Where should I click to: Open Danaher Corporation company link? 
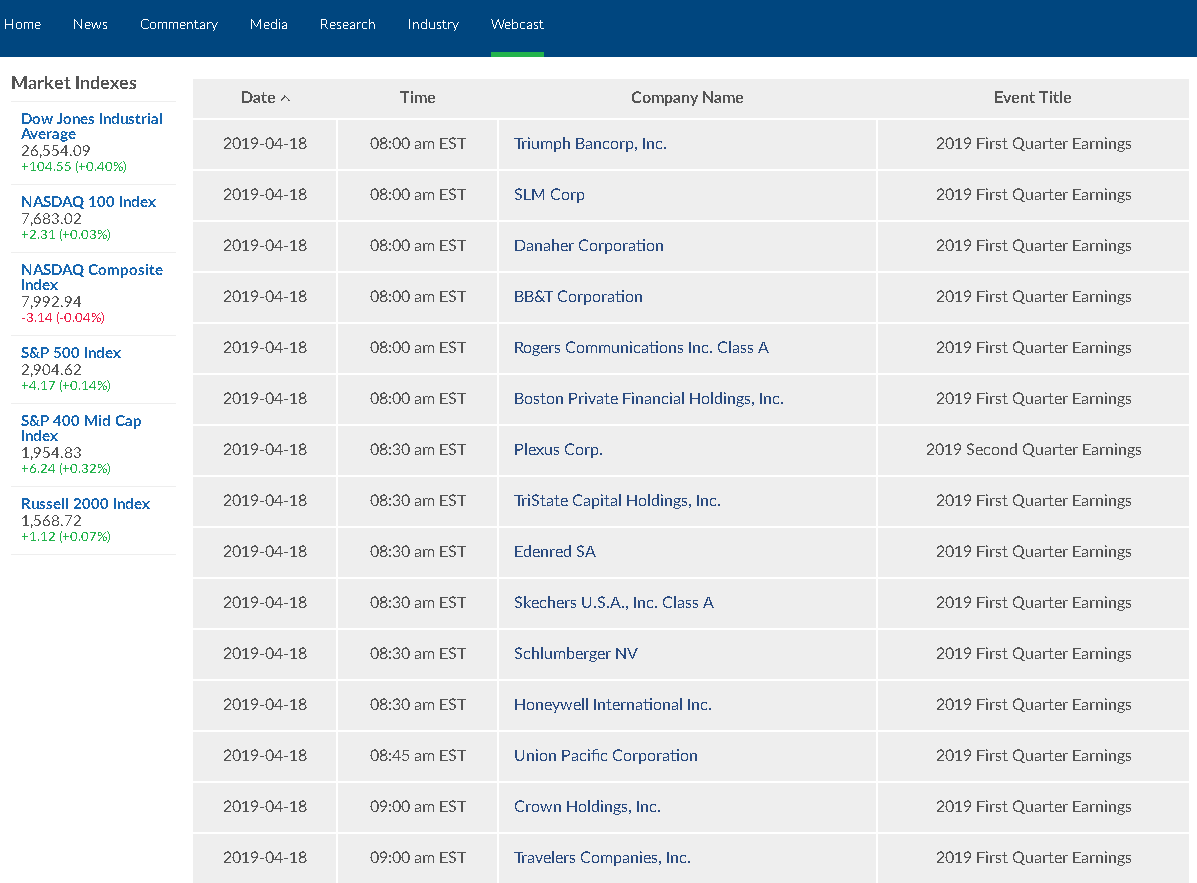click(x=589, y=246)
